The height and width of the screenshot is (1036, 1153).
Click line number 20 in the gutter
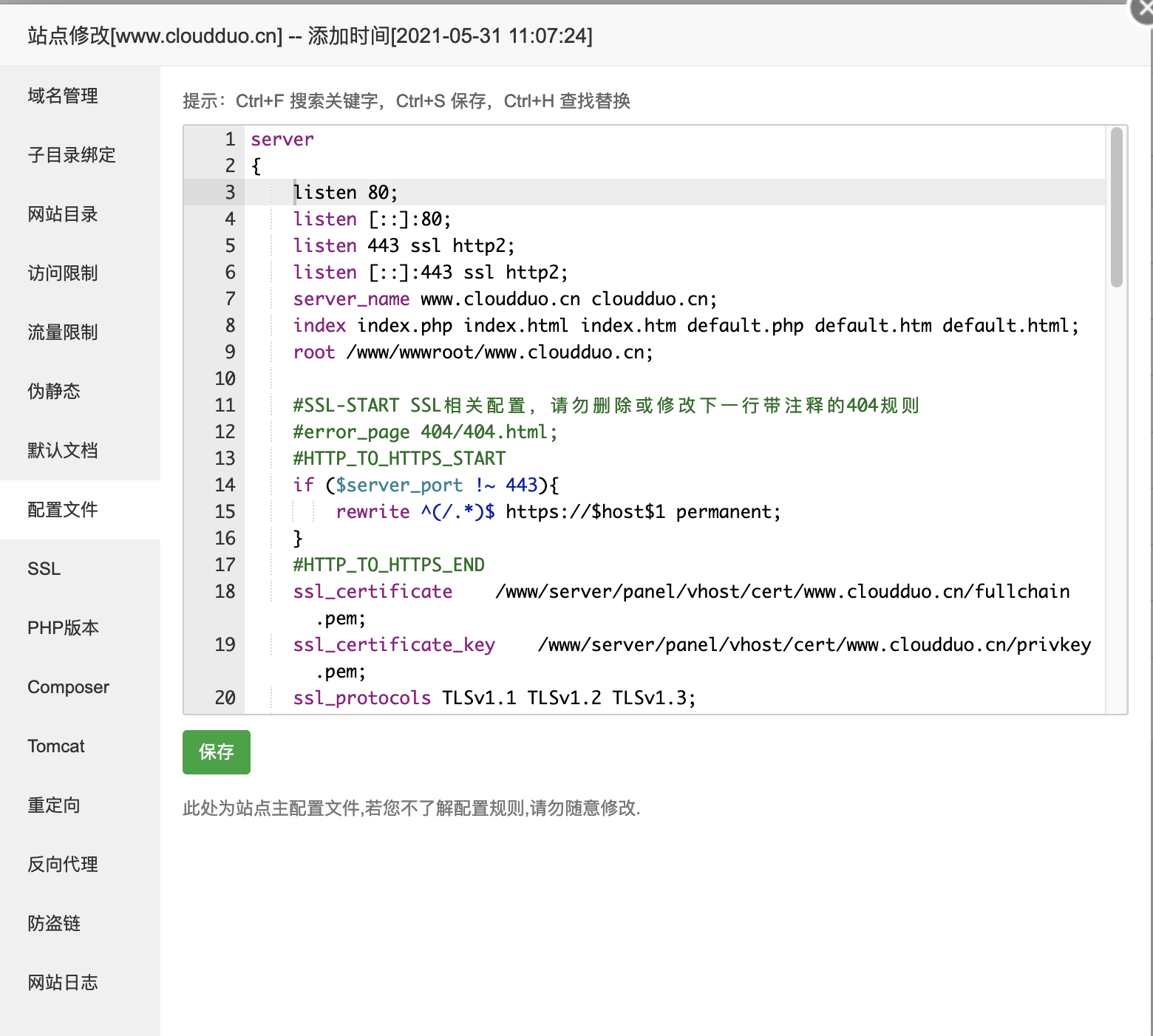point(225,698)
